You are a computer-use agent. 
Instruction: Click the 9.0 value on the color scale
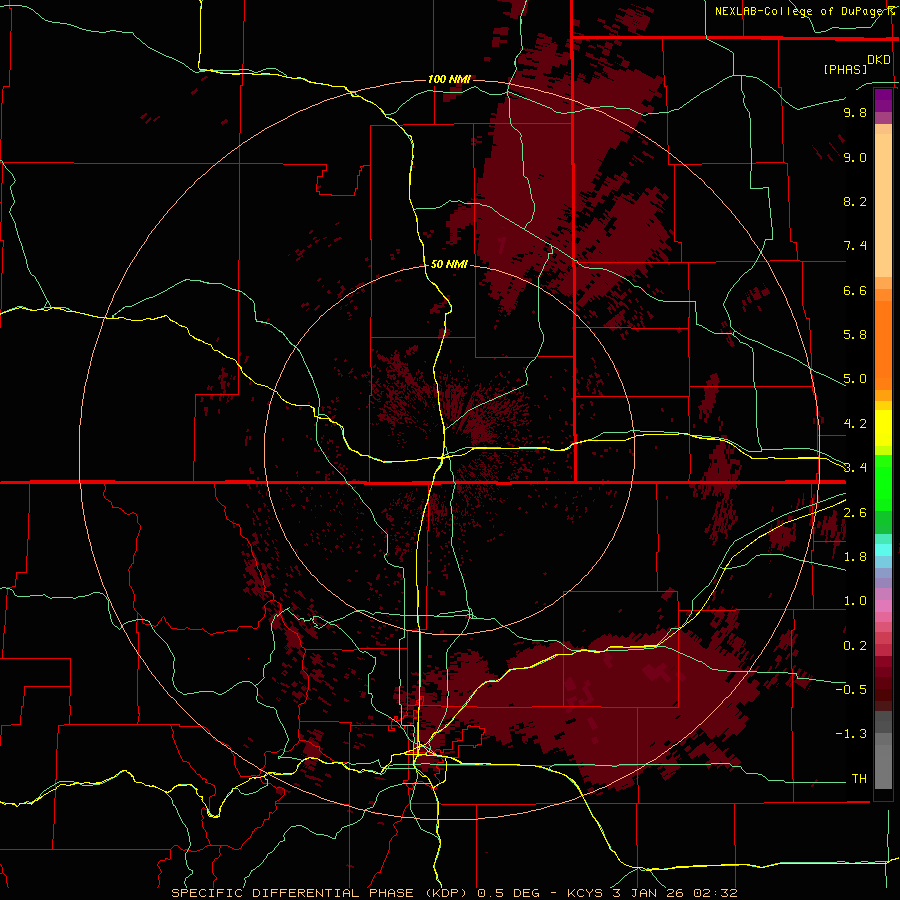click(855, 157)
